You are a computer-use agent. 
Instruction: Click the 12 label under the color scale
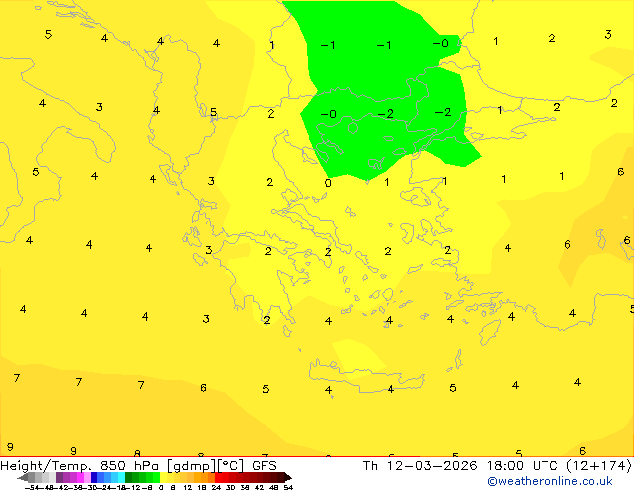point(188,488)
